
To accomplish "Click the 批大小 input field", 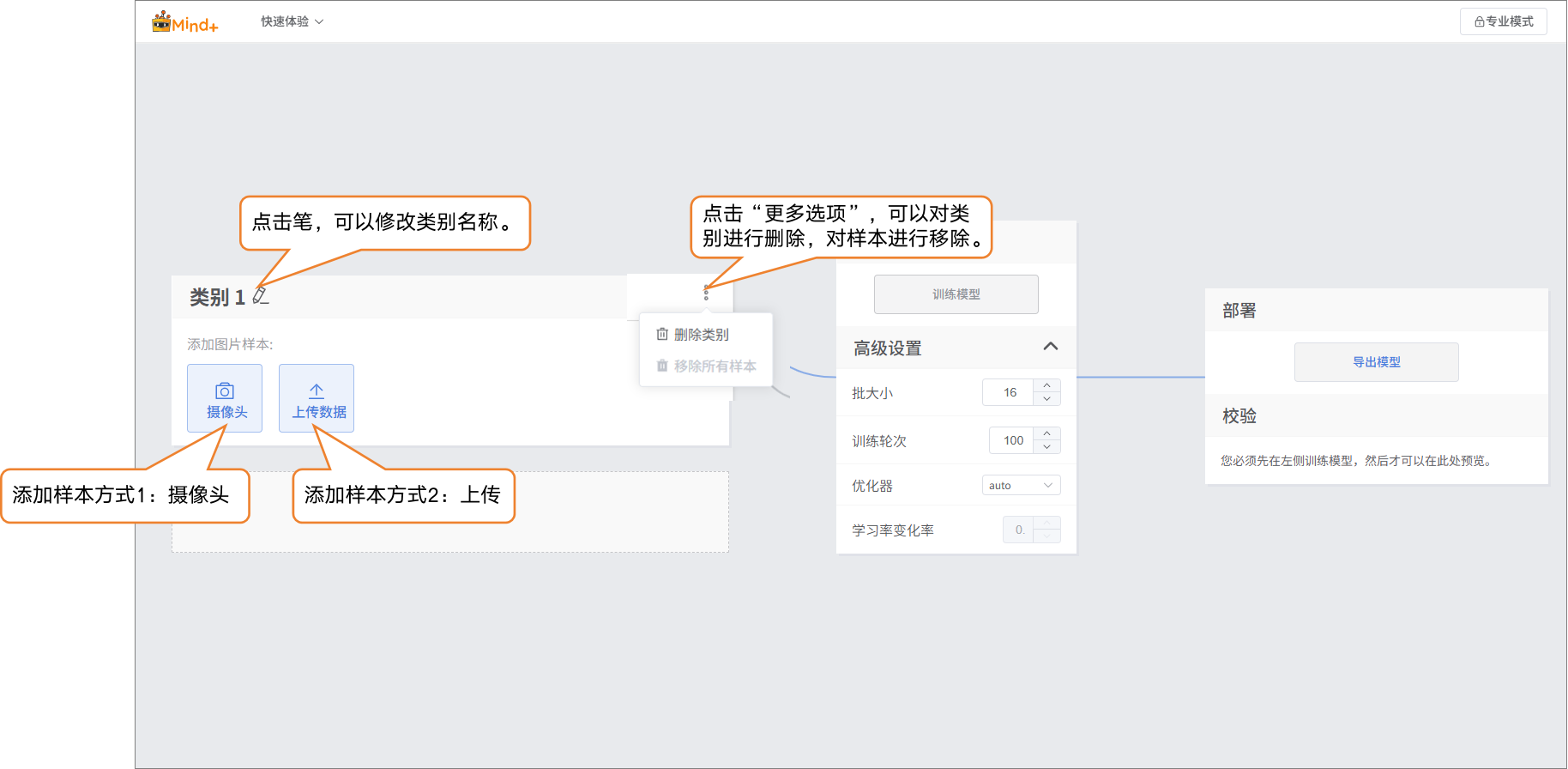I will click(x=1009, y=392).
